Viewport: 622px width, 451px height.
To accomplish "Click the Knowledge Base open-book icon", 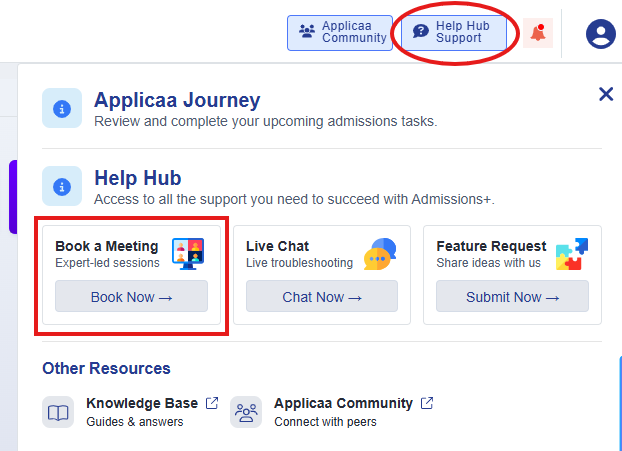I will (58, 412).
